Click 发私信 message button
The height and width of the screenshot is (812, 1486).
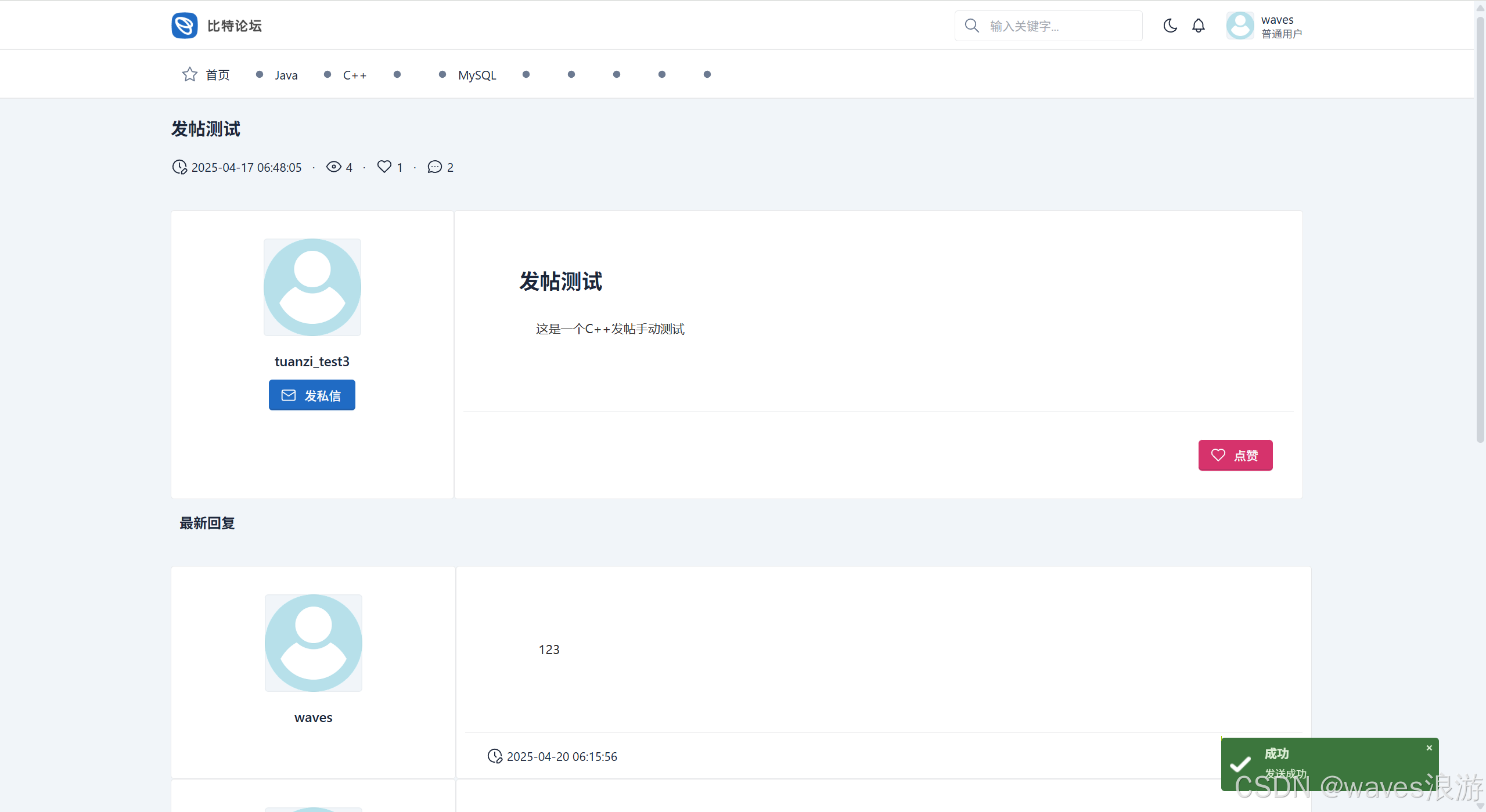pos(312,395)
